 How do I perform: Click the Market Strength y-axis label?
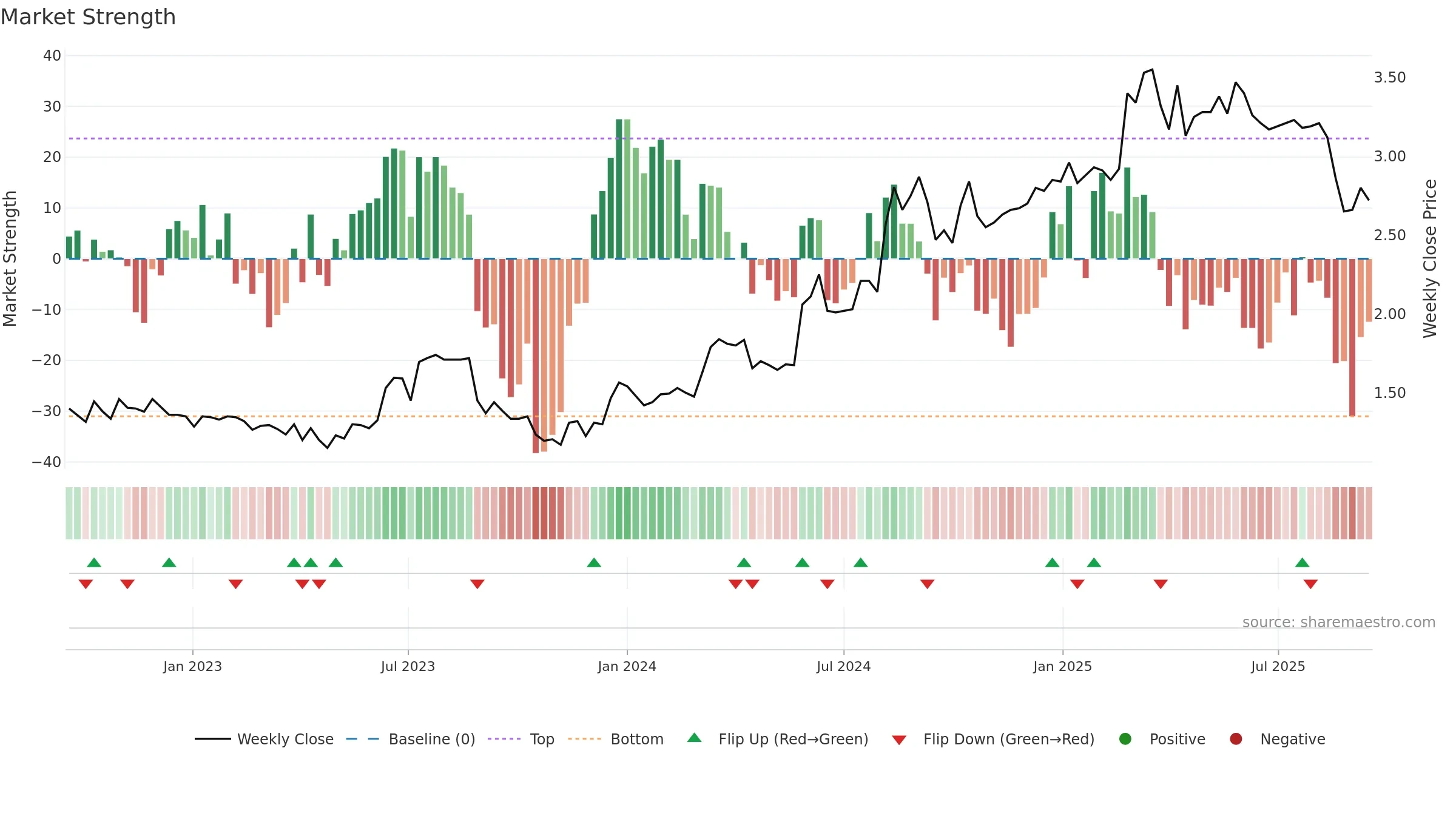(x=10, y=258)
